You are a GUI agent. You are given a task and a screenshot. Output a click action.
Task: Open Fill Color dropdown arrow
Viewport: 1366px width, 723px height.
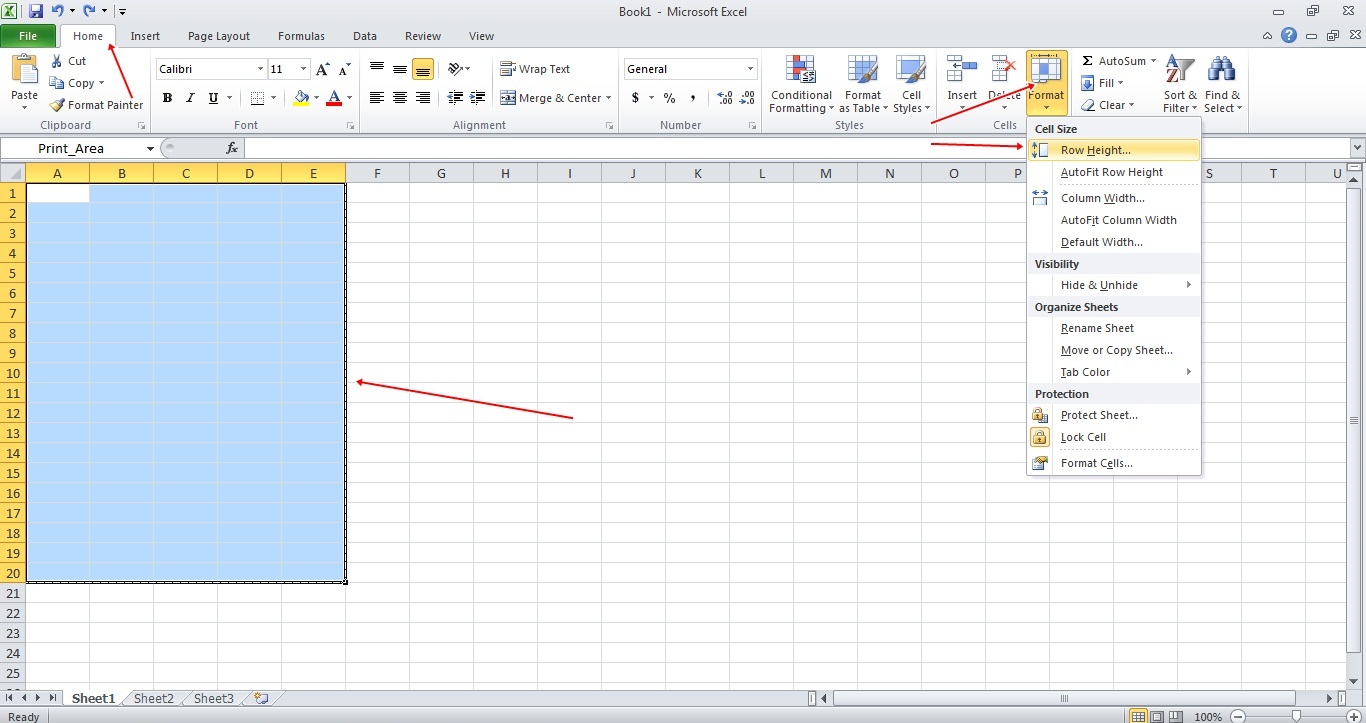[x=316, y=98]
